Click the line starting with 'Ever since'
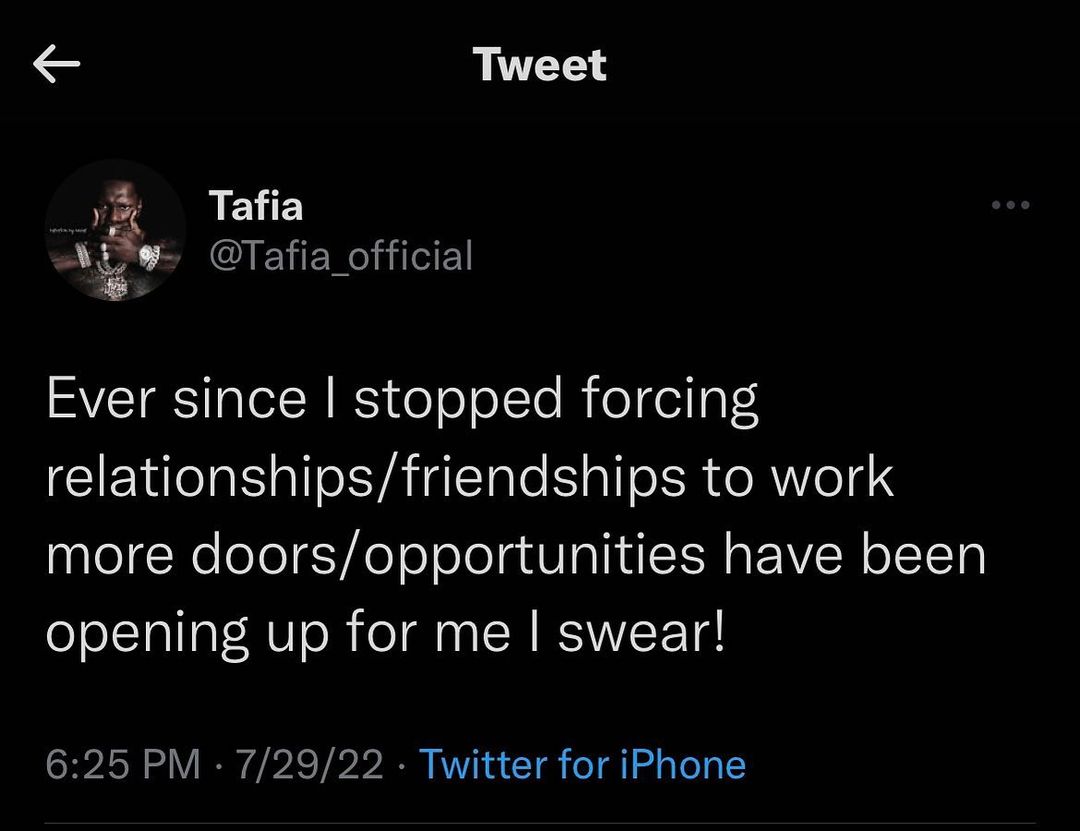 pos(402,400)
